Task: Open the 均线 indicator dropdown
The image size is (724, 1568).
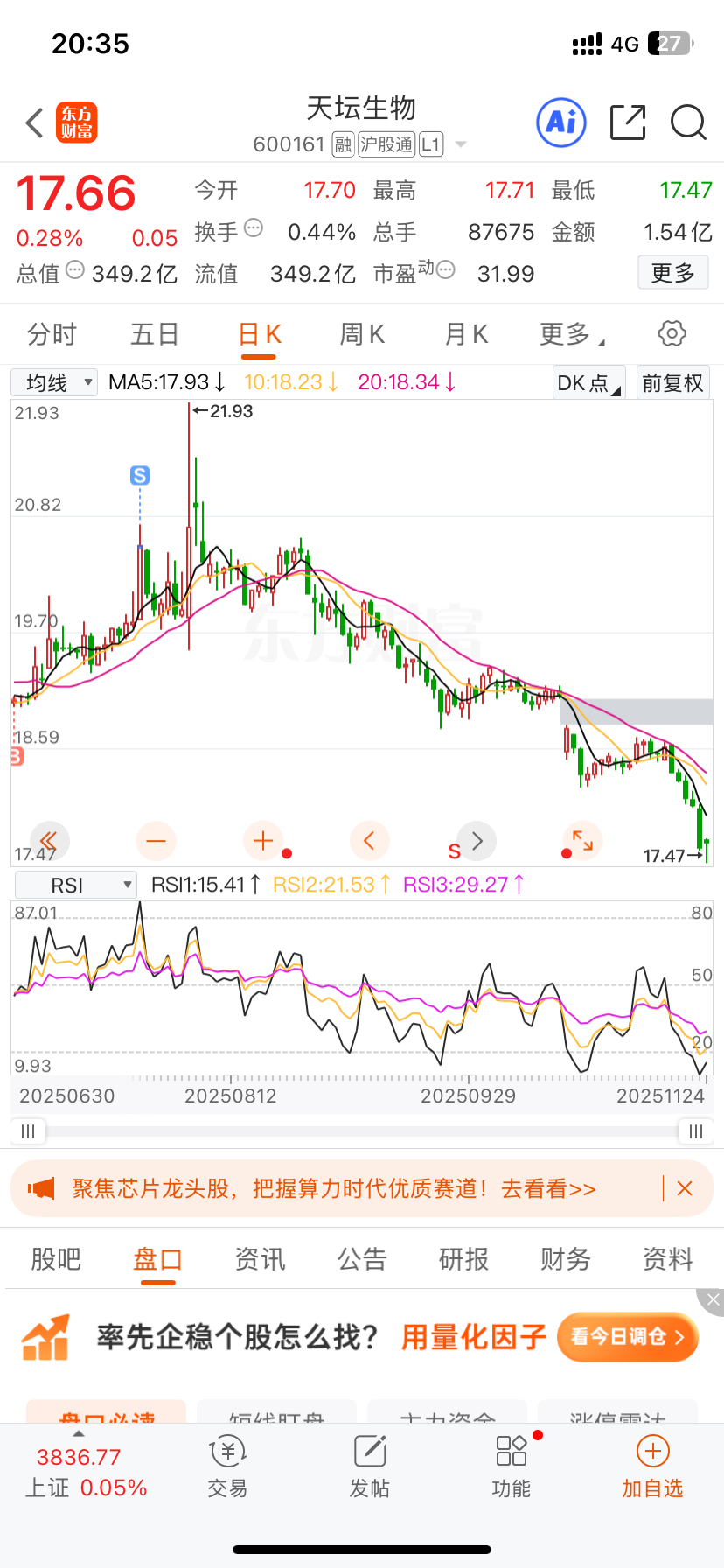Action: pyautogui.click(x=53, y=382)
